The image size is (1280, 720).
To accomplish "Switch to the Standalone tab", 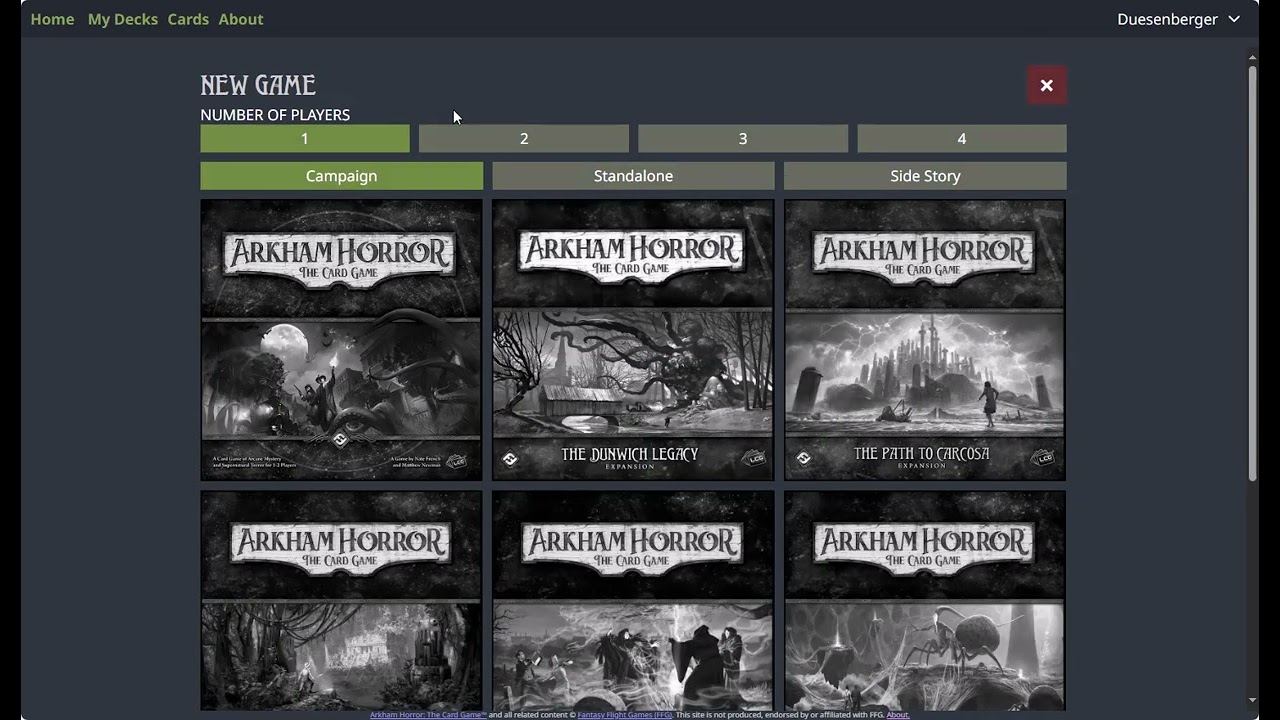I will 633,176.
